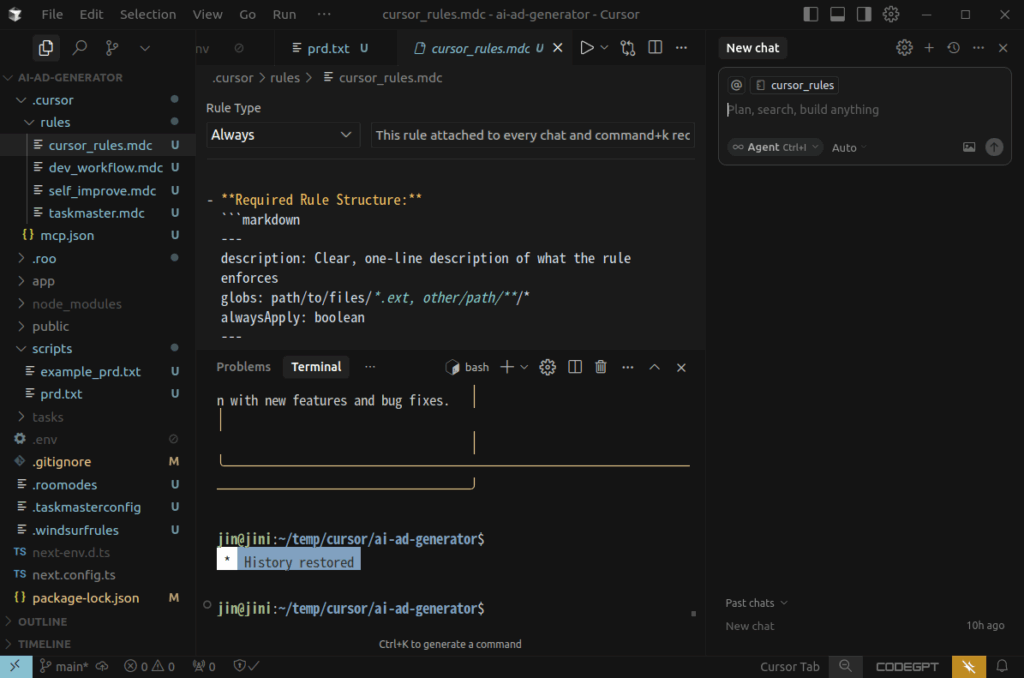Viewport: 1024px width, 678px height.
Task: Show more panel tabs ellipsis
Action: pyautogui.click(x=370, y=367)
